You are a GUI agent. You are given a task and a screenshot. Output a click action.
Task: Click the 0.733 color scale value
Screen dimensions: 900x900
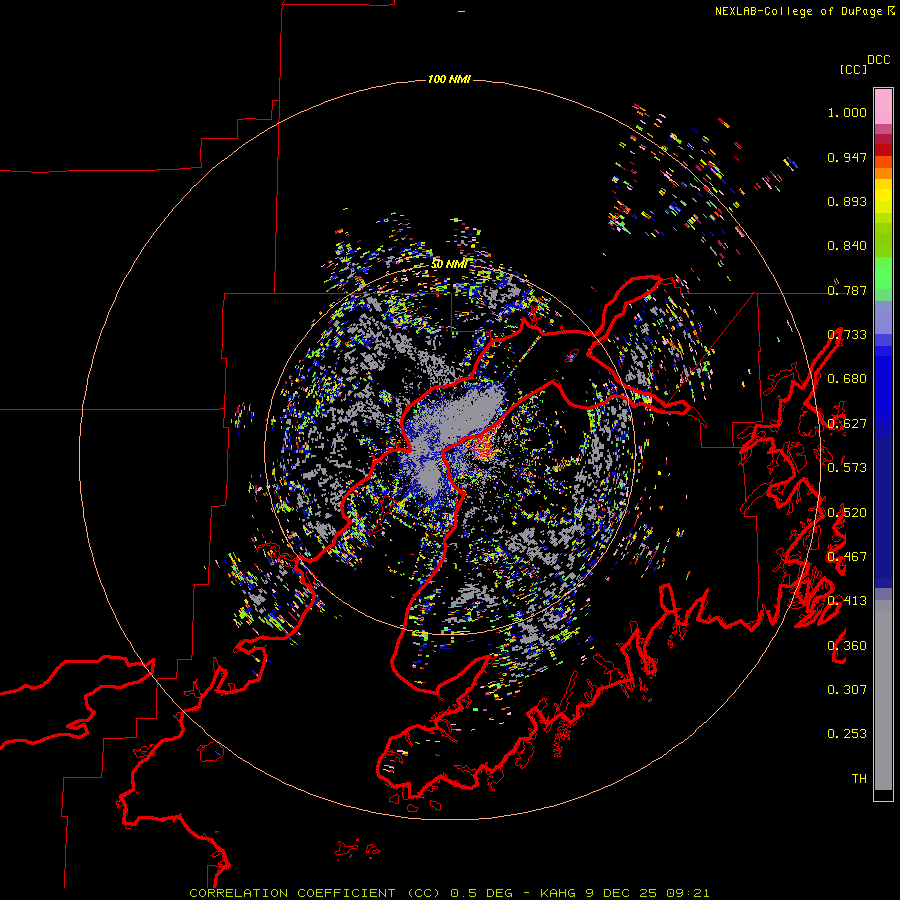click(847, 335)
